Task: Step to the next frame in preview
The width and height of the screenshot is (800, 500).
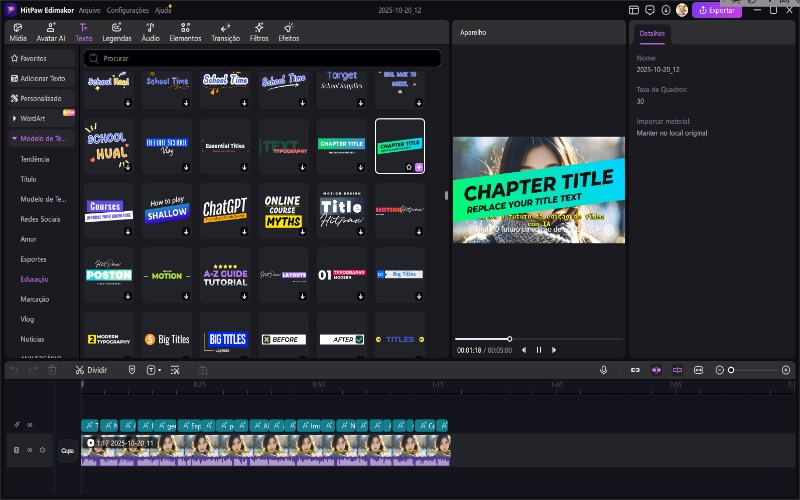Action: pyautogui.click(x=554, y=350)
